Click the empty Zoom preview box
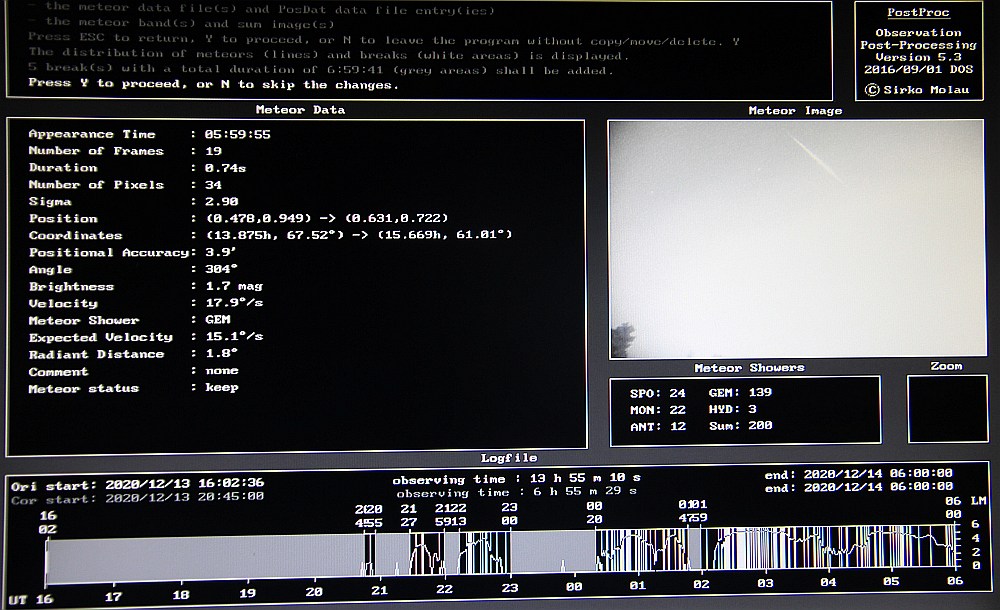This screenshot has width=1000, height=610. pos(946,409)
